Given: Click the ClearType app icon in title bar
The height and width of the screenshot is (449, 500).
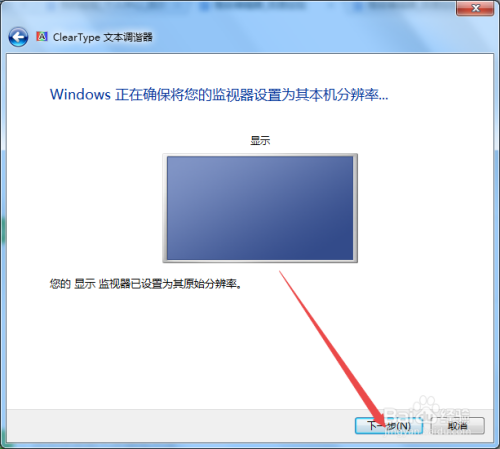Looking at the screenshot, I should tap(42, 36).
